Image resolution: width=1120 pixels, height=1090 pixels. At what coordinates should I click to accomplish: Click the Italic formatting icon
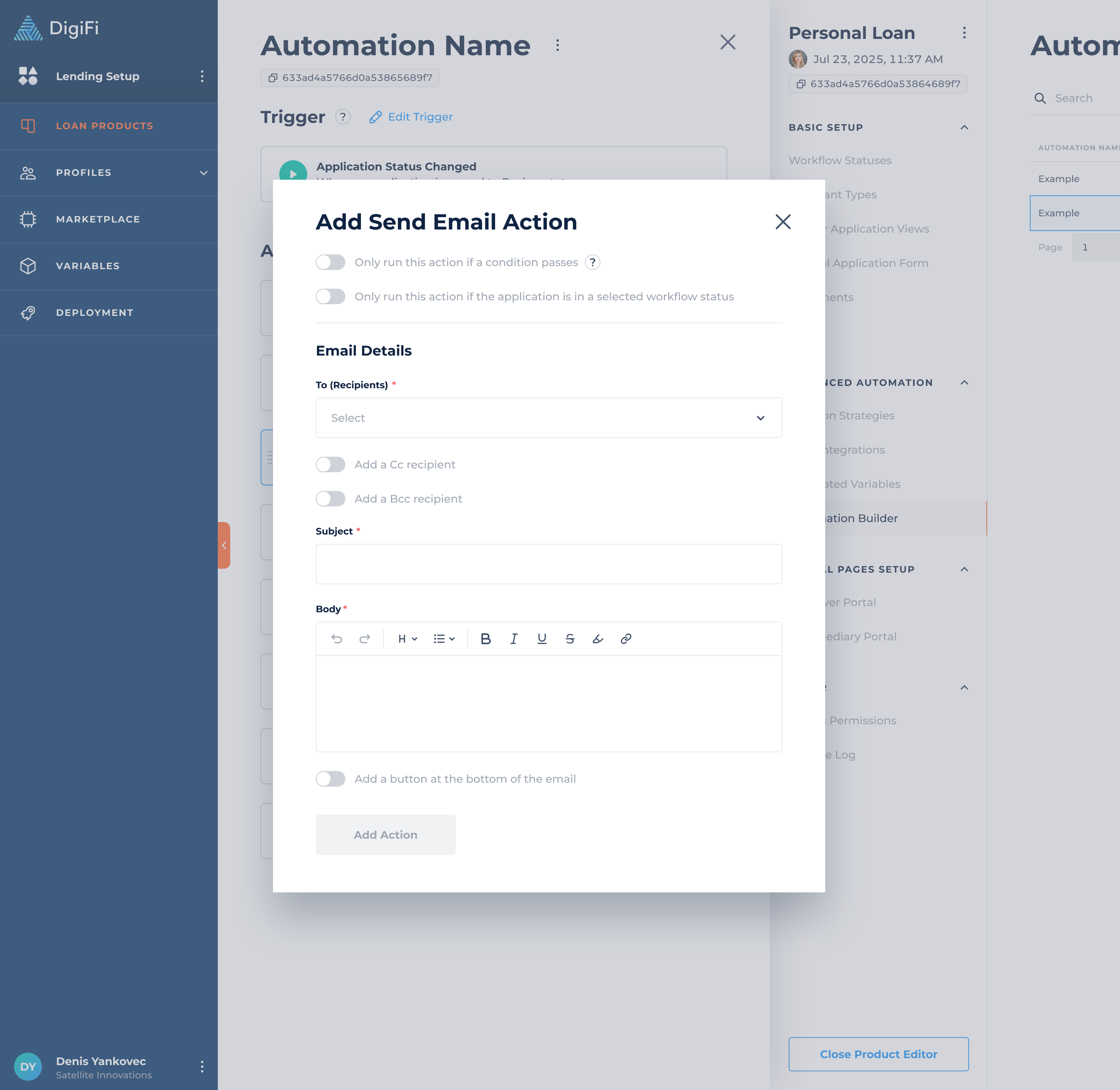pos(513,639)
